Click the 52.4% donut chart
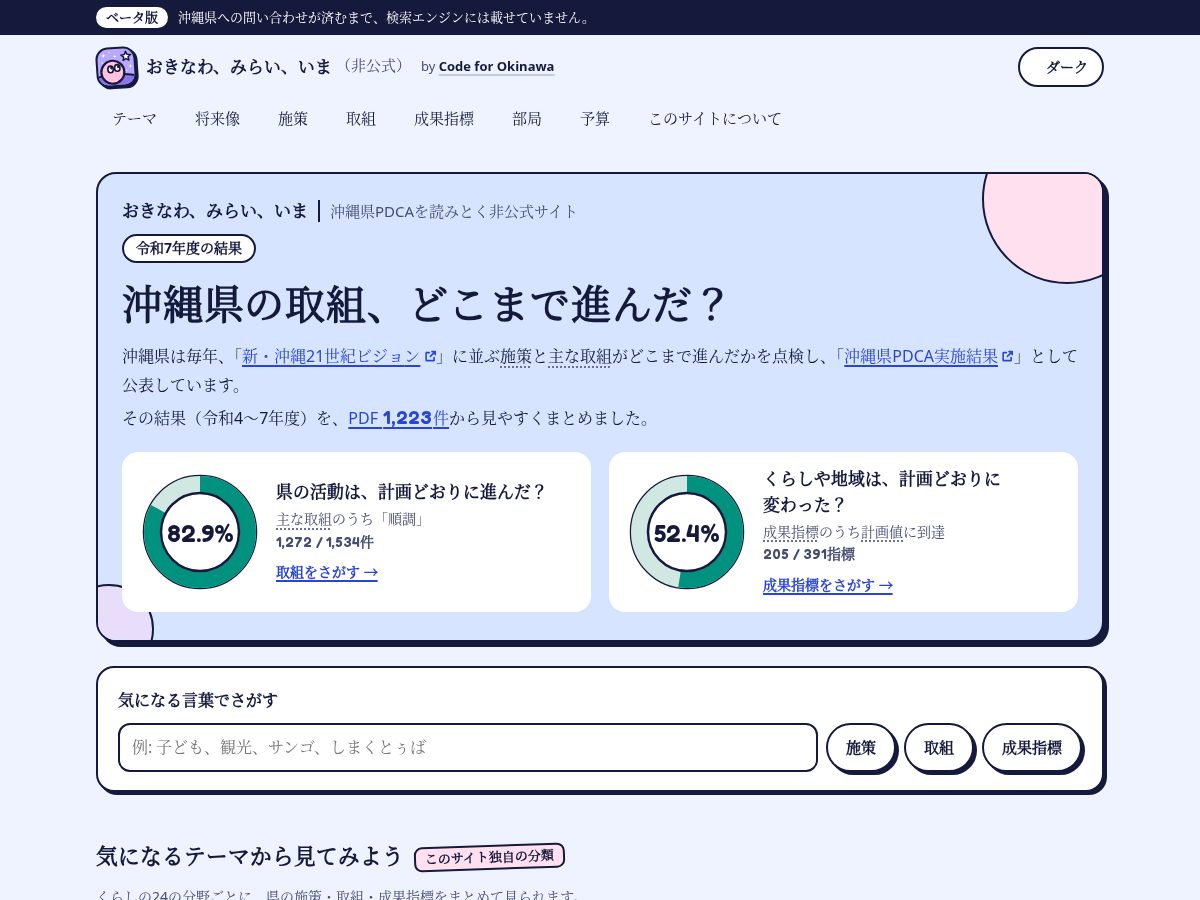The height and width of the screenshot is (900, 1200). [687, 532]
